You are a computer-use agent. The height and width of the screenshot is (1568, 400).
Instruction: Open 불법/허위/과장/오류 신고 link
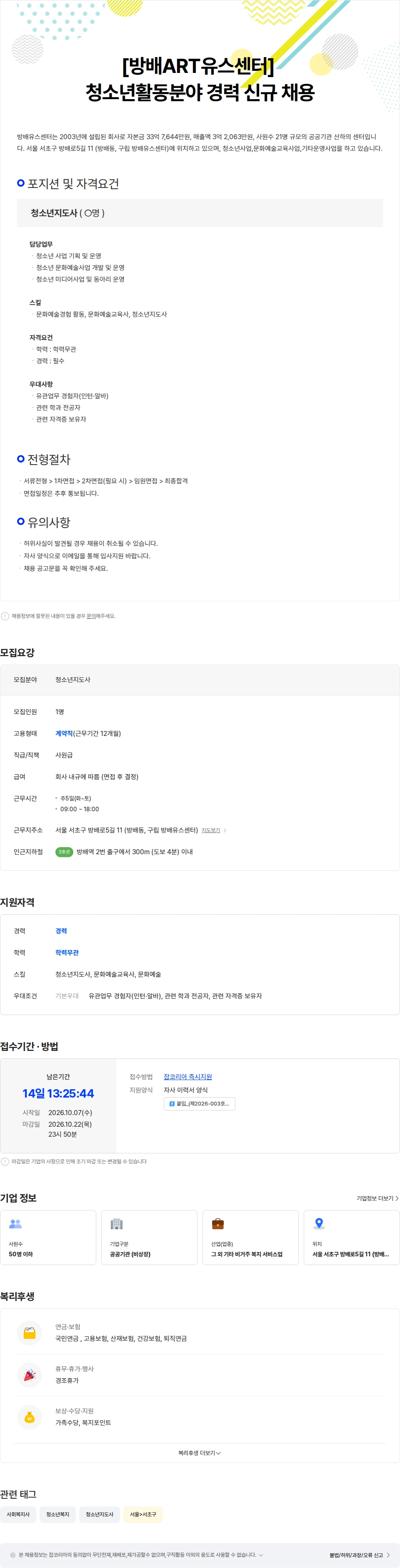[x=360, y=1555]
